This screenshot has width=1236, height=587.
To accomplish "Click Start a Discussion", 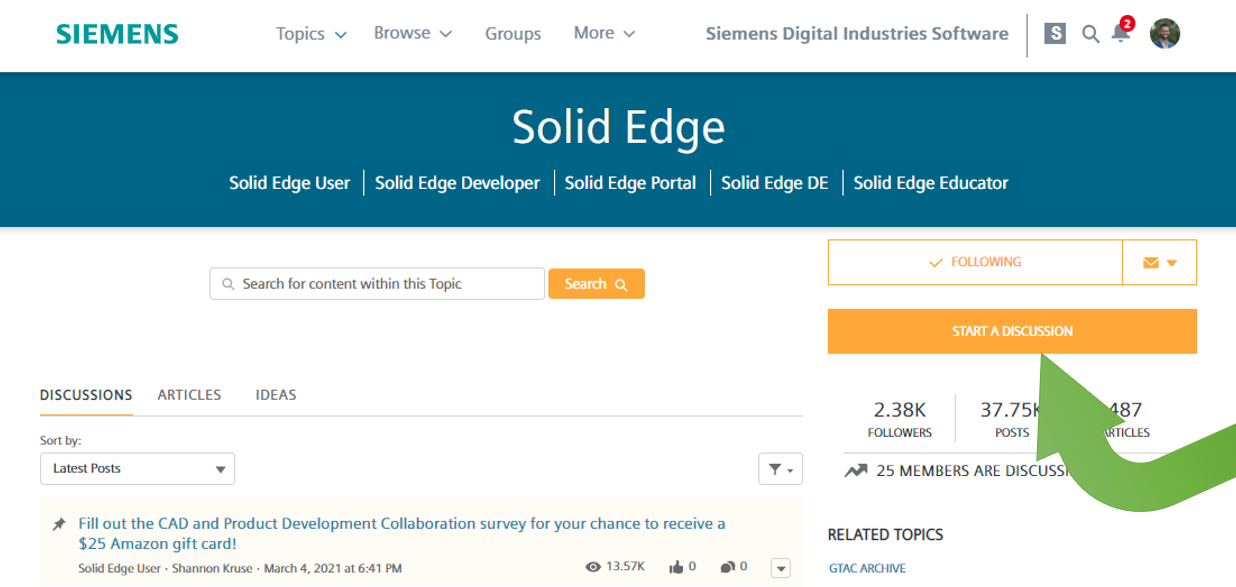I will click(1012, 331).
